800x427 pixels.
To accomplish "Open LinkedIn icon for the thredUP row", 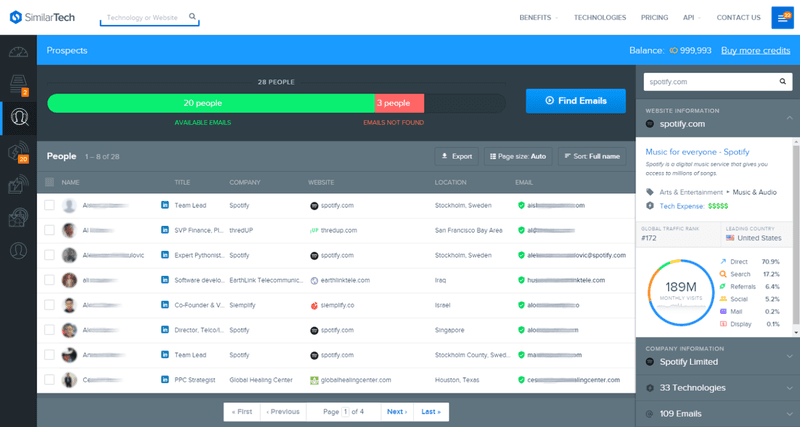I will point(165,230).
